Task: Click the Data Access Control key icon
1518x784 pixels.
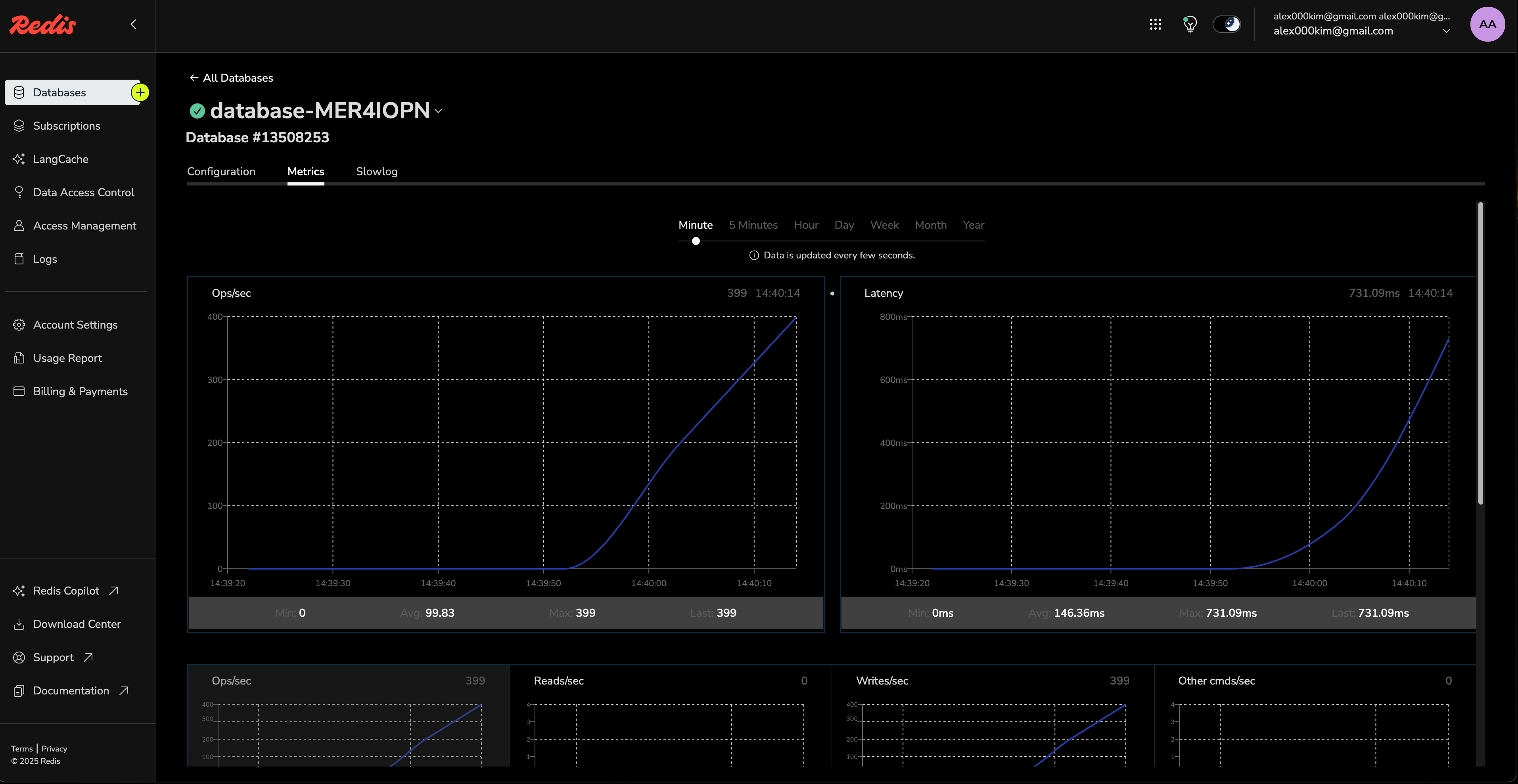Action: [x=19, y=192]
